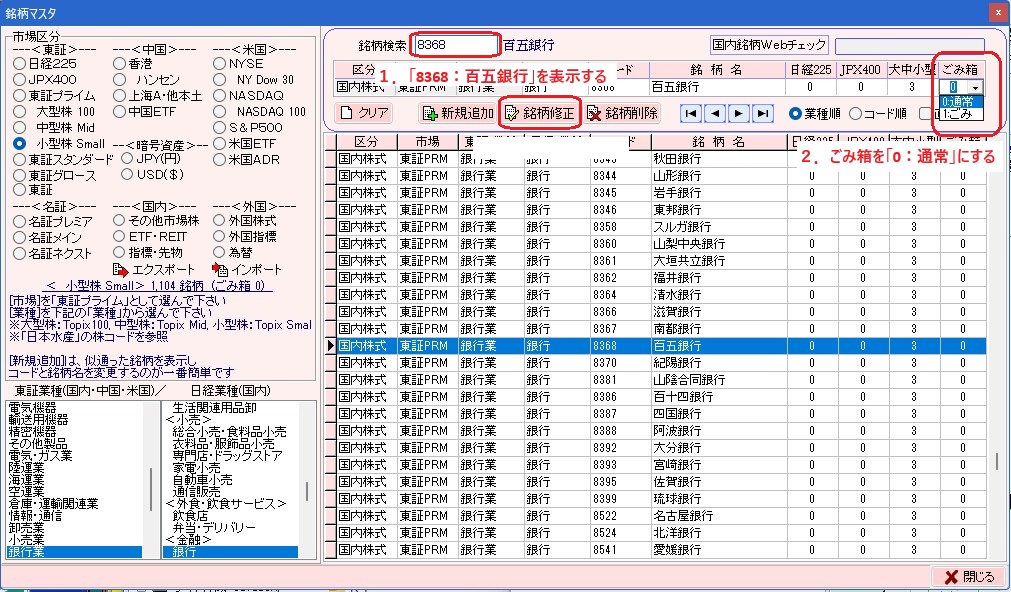
Task: Jump to first record navigation arrow
Action: (x=691, y=113)
